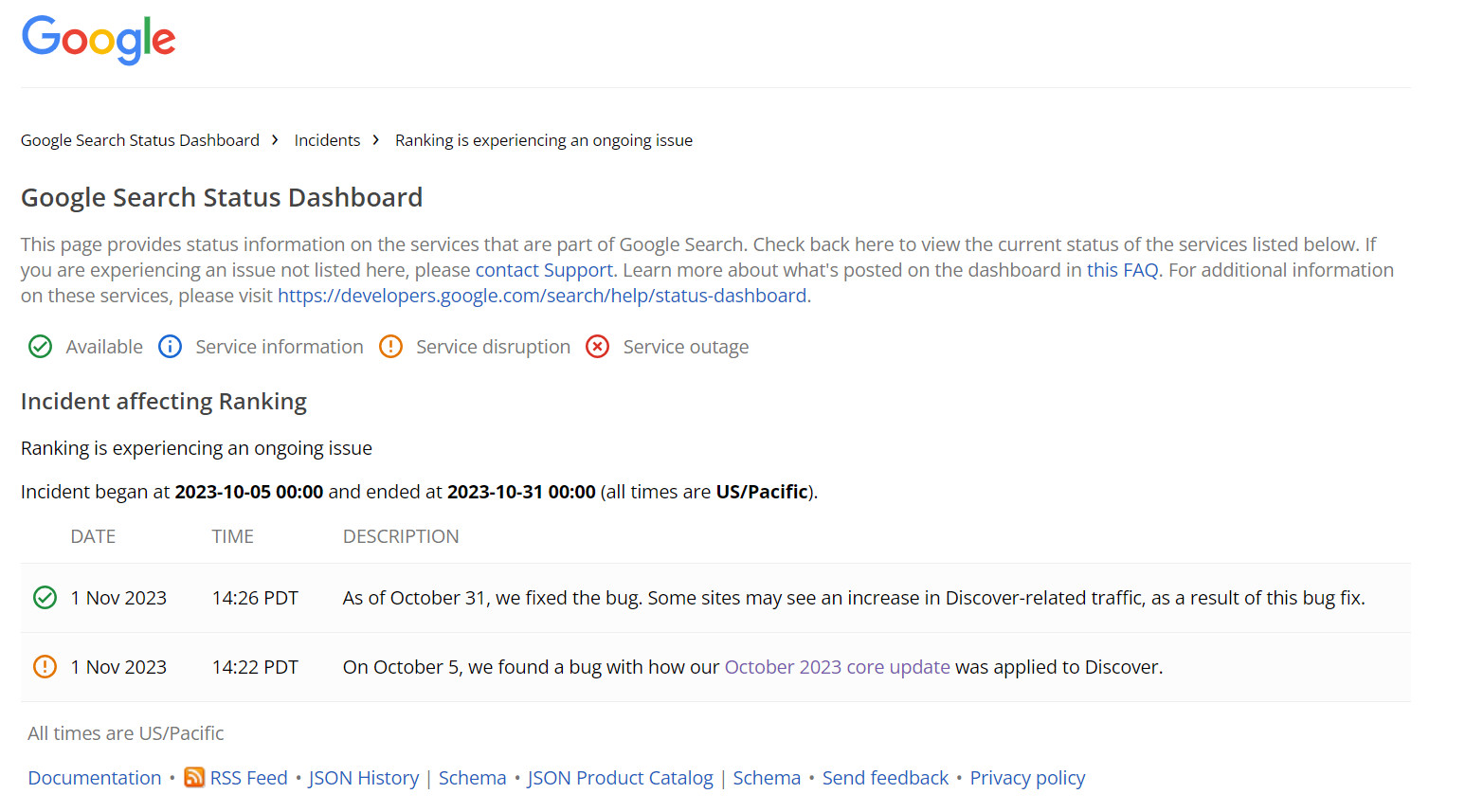Open the contact Support link
The width and height of the screenshot is (1483, 812).
click(544, 270)
